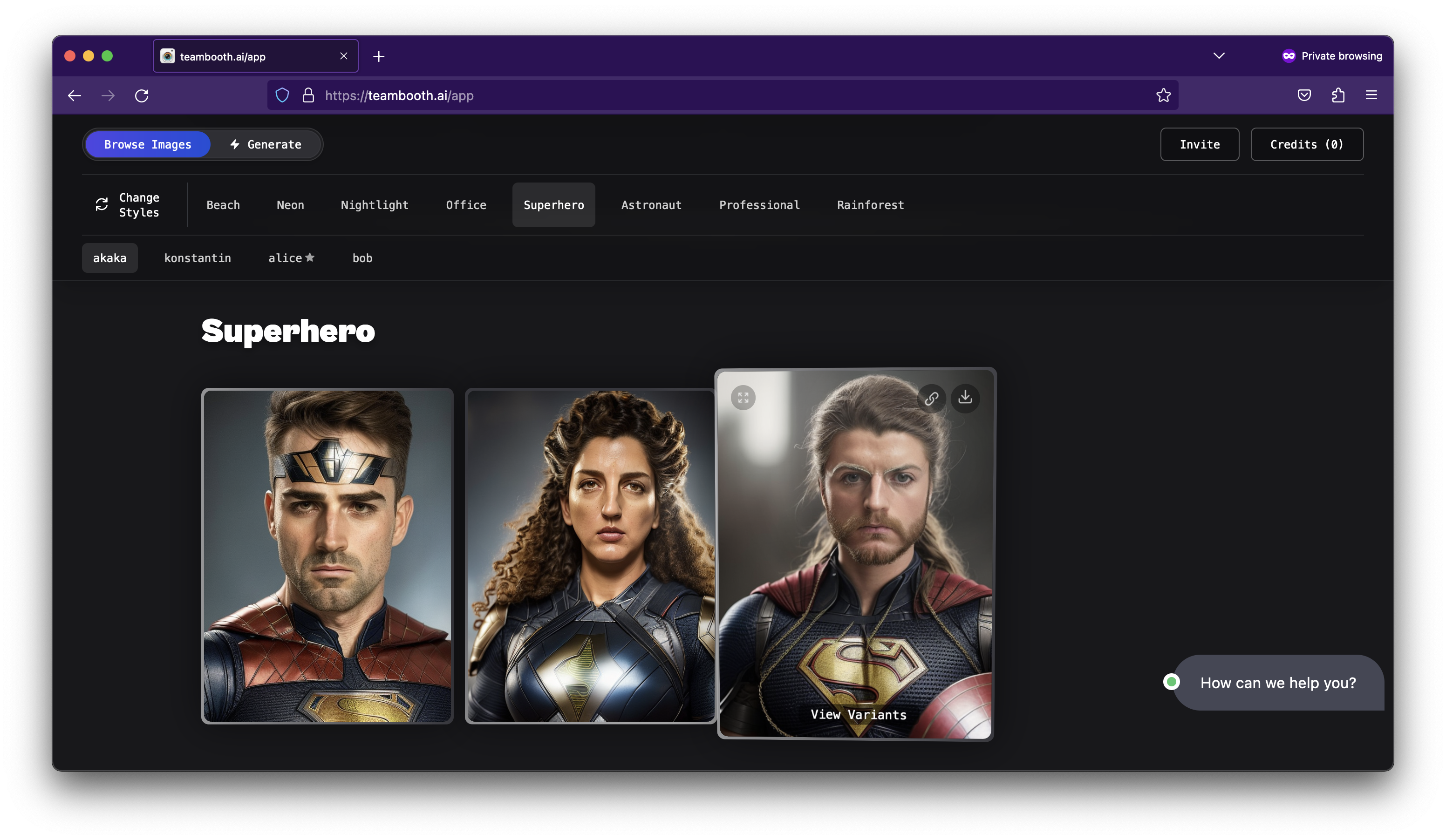This screenshot has height=840, width=1446.
Task: Select the Office style tab
Action: (x=466, y=205)
